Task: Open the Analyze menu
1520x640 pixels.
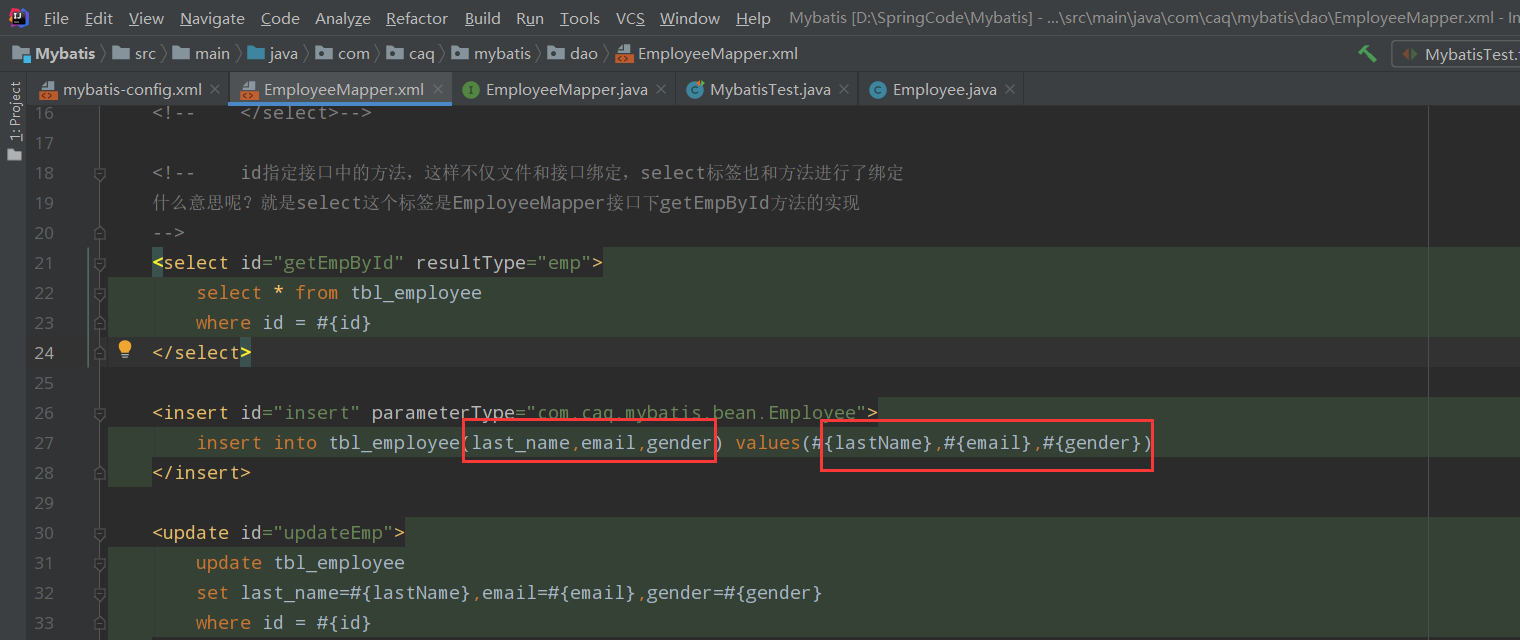Action: [x=342, y=18]
